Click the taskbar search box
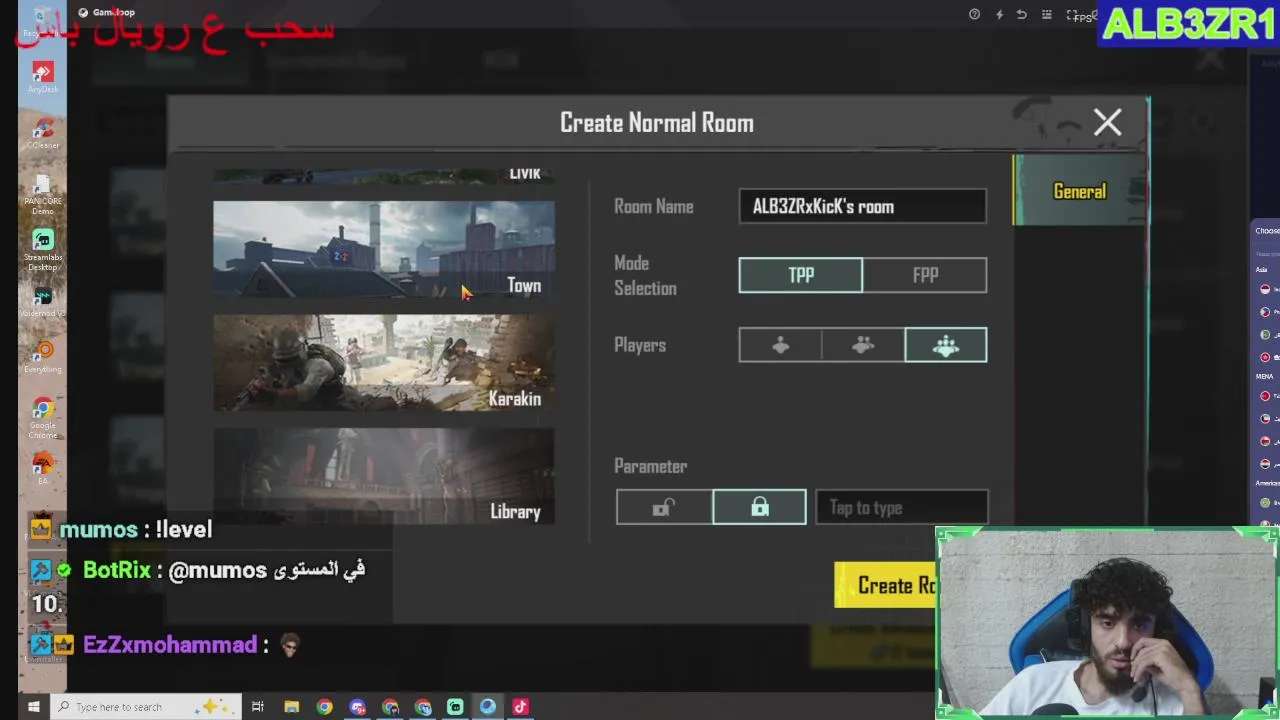1280x720 pixels. pos(146,707)
